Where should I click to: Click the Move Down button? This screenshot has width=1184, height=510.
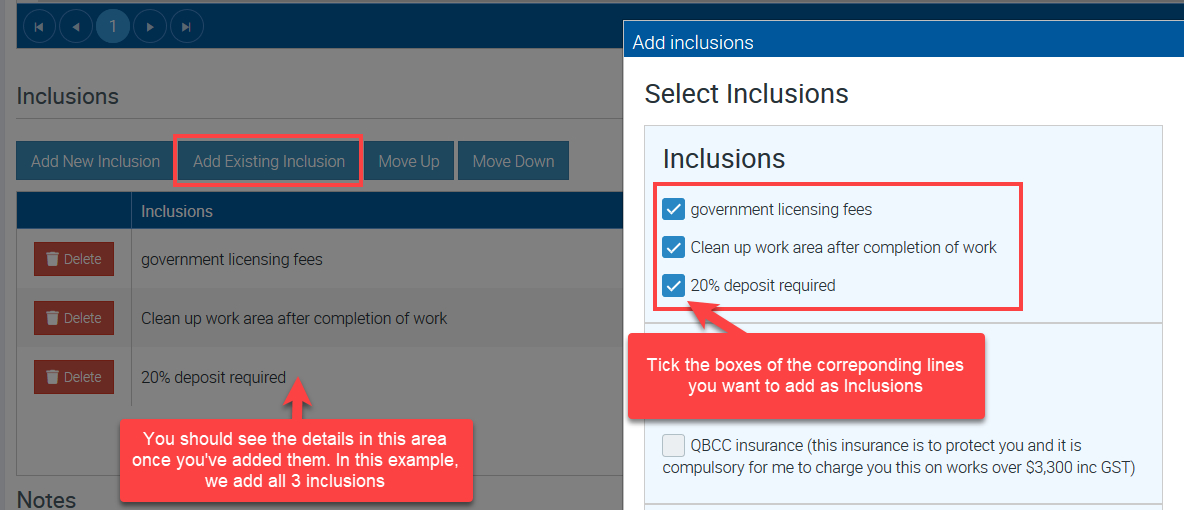click(x=513, y=161)
